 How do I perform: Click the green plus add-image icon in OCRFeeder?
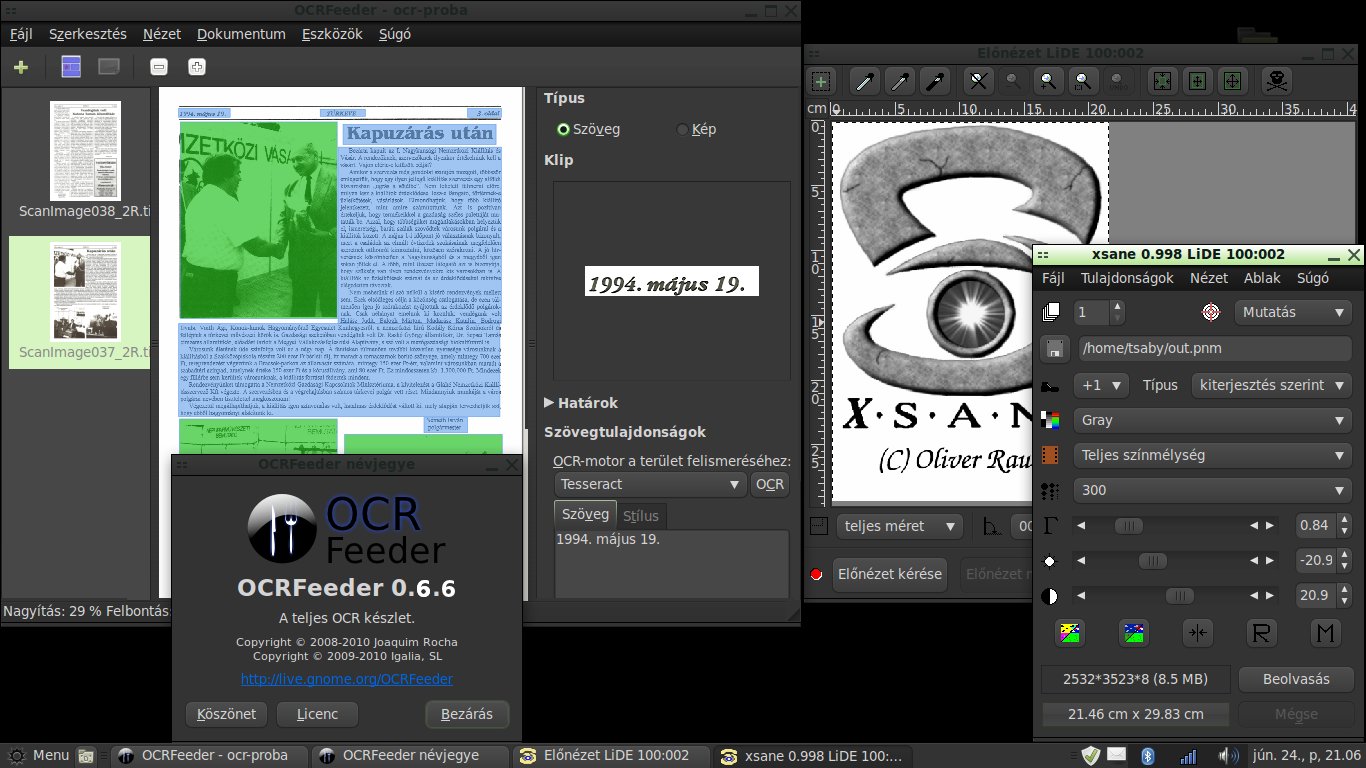coord(21,67)
